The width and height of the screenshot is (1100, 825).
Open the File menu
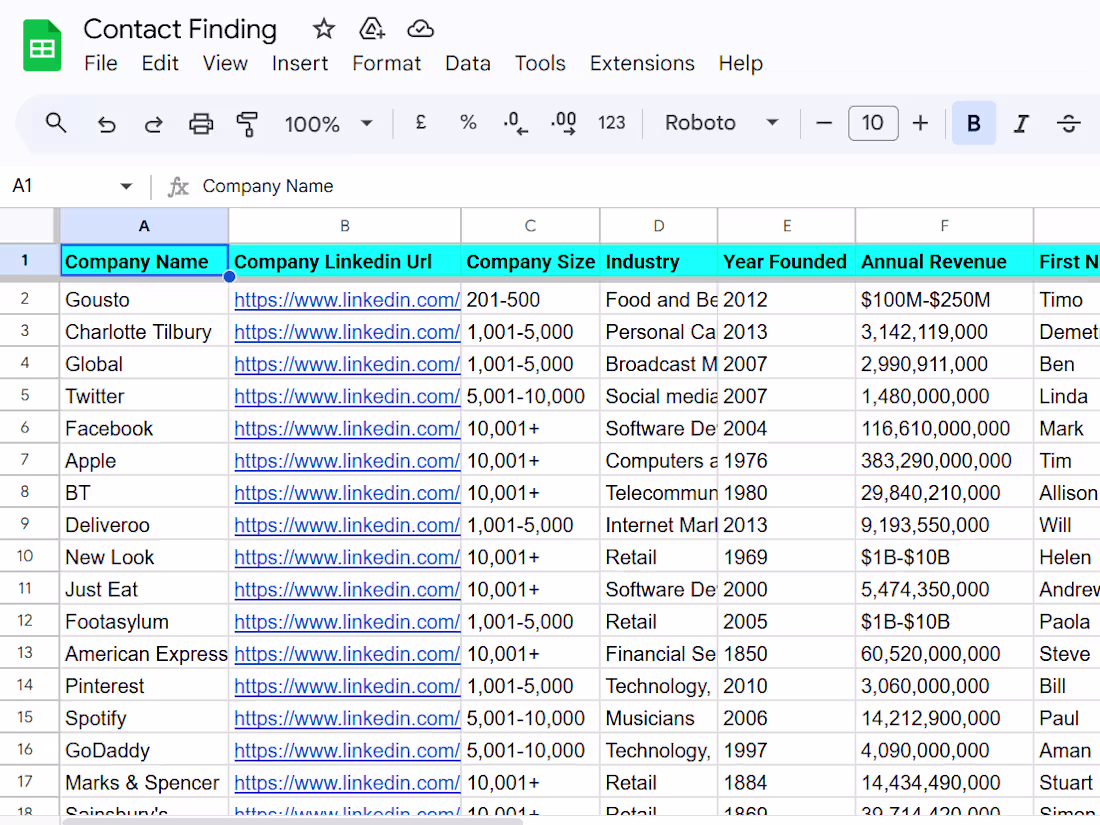click(x=101, y=63)
